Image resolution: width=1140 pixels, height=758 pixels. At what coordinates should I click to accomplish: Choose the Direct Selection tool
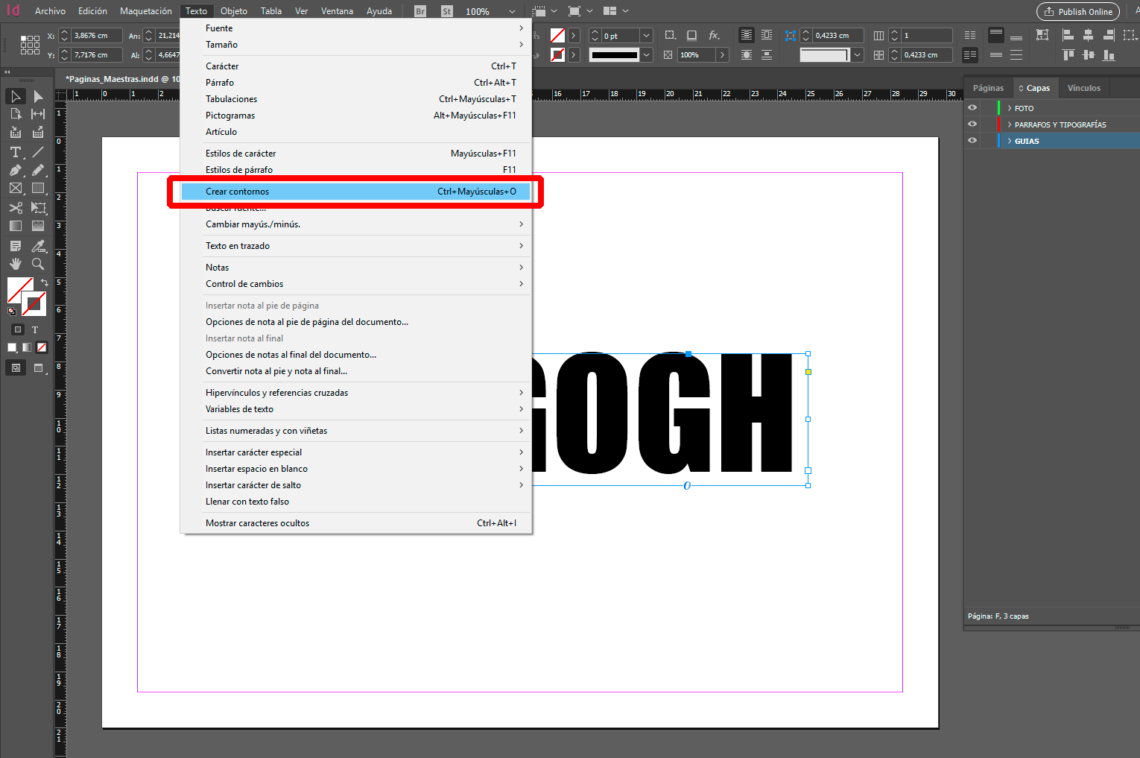39,97
